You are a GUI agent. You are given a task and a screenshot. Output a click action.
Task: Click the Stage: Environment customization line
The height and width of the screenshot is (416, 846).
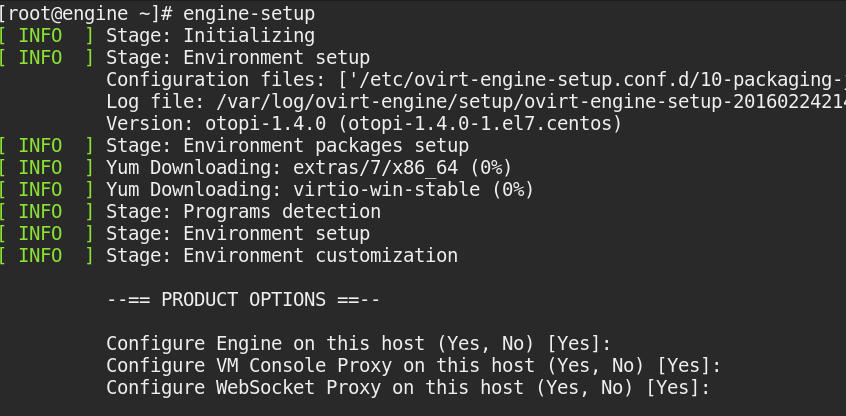point(282,256)
